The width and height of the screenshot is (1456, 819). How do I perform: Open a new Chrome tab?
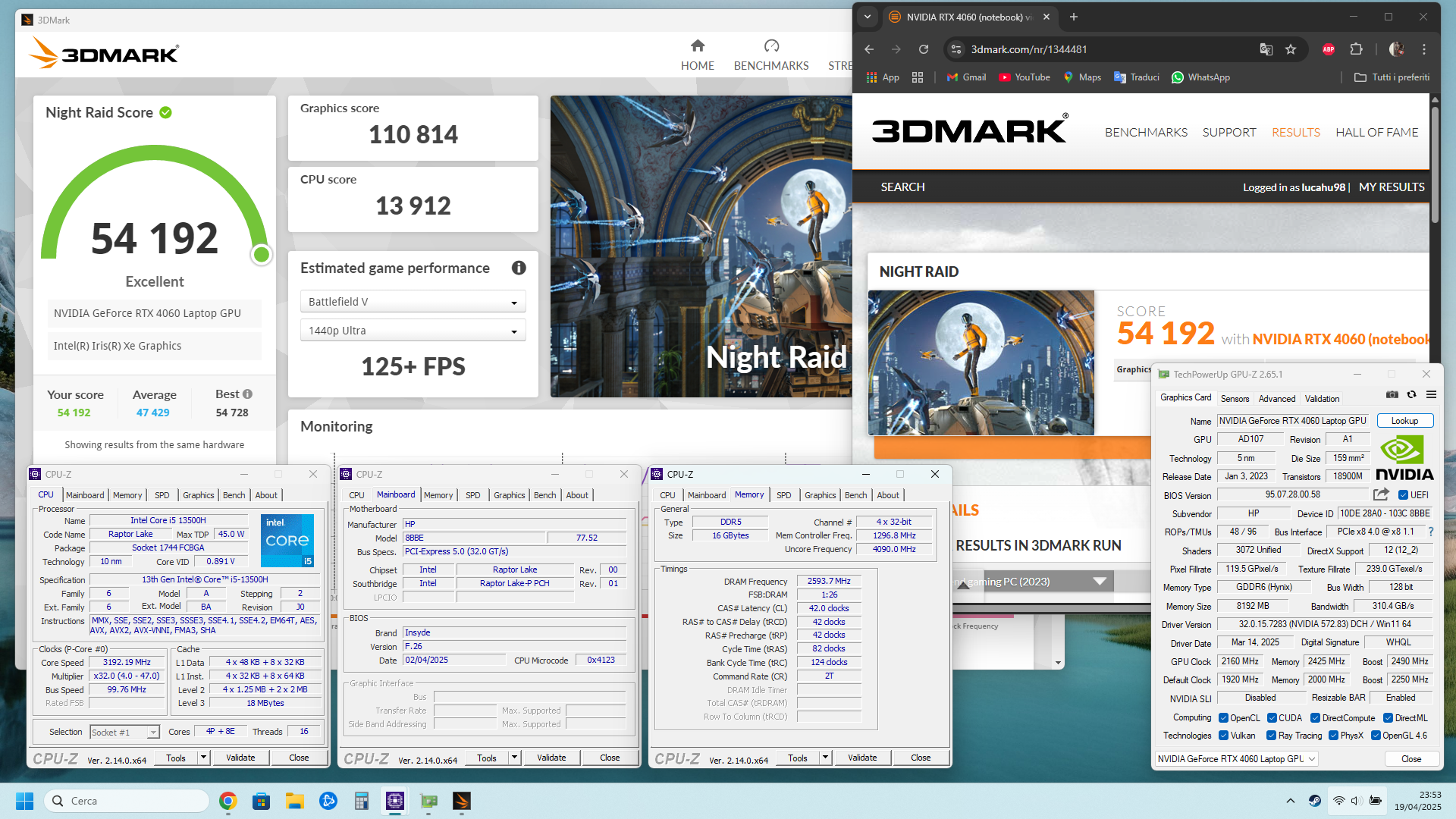click(1073, 17)
